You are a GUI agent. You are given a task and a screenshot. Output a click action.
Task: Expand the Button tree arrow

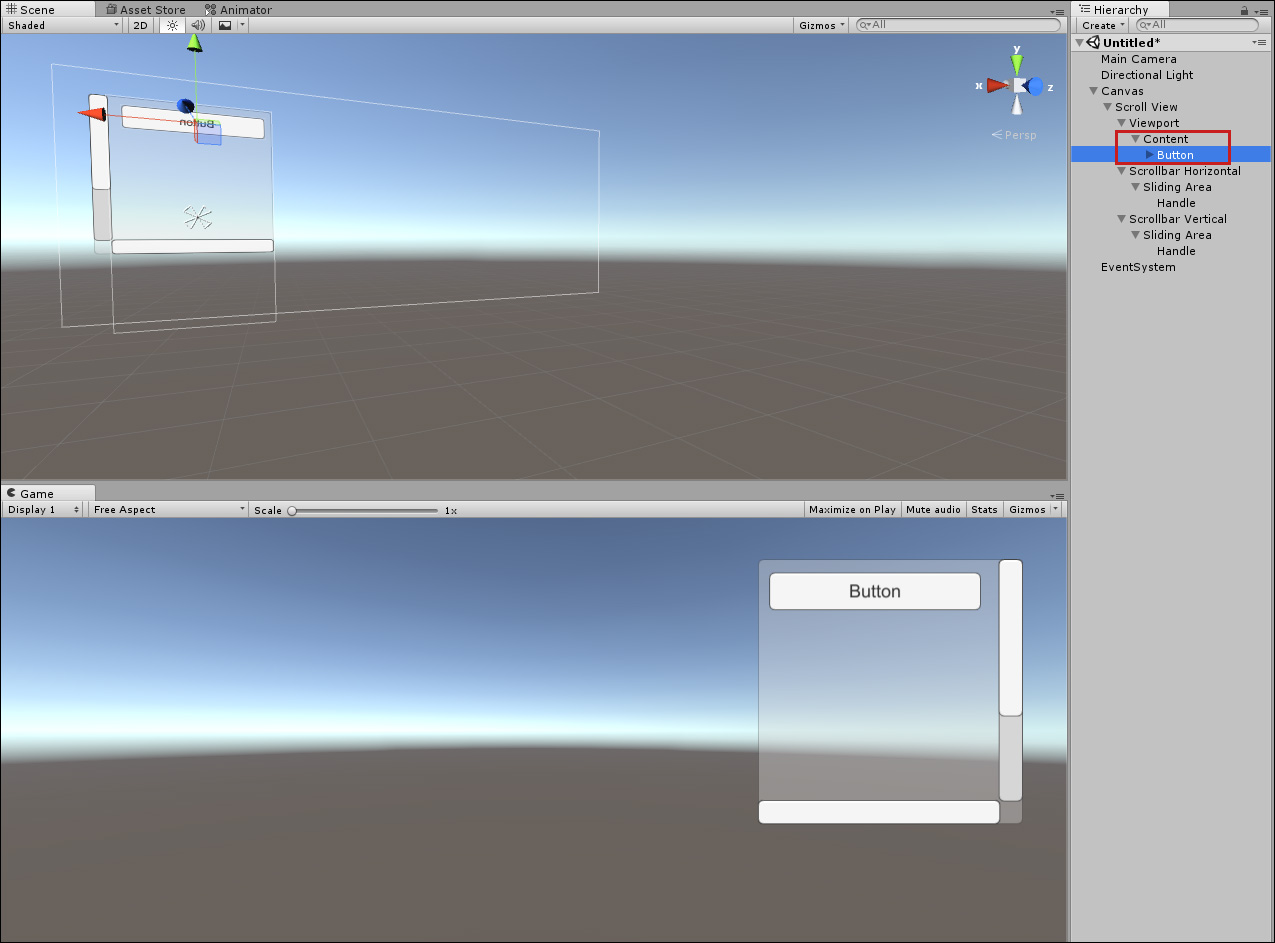tap(1150, 155)
